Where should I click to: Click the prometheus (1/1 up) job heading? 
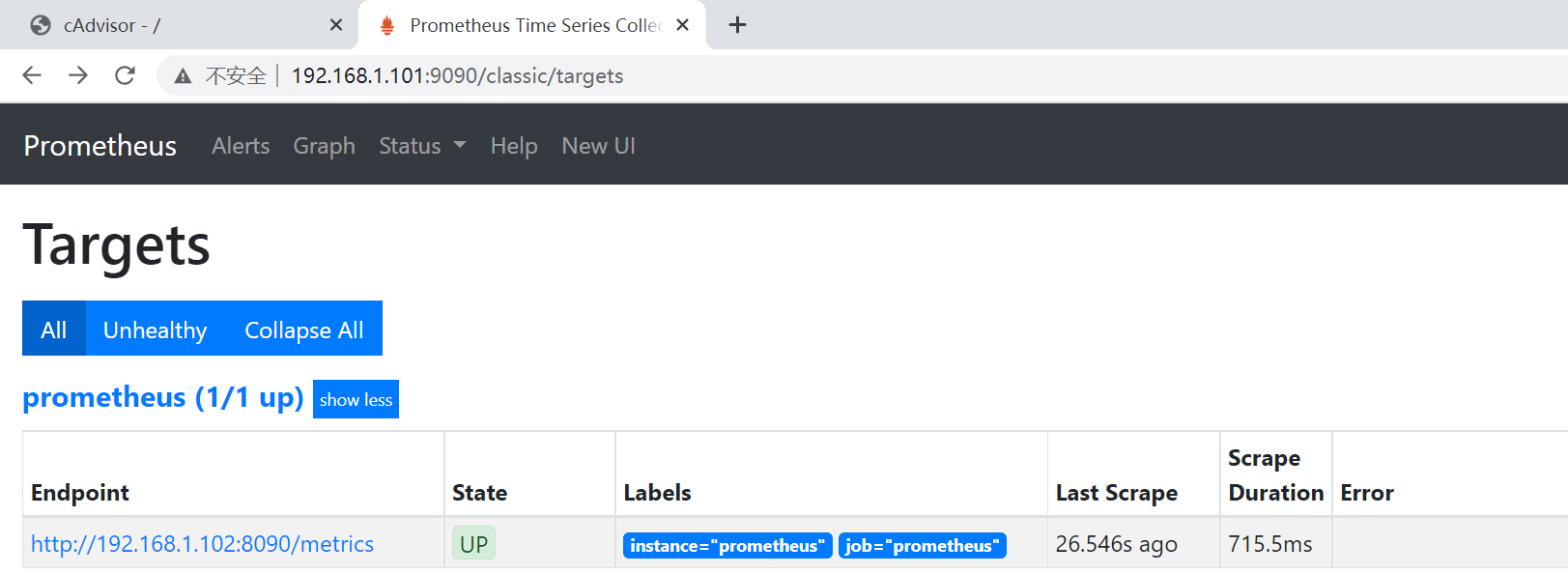(x=163, y=397)
